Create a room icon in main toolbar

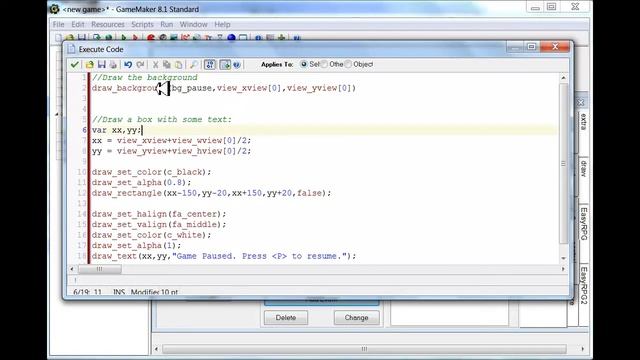[x=243, y=38]
